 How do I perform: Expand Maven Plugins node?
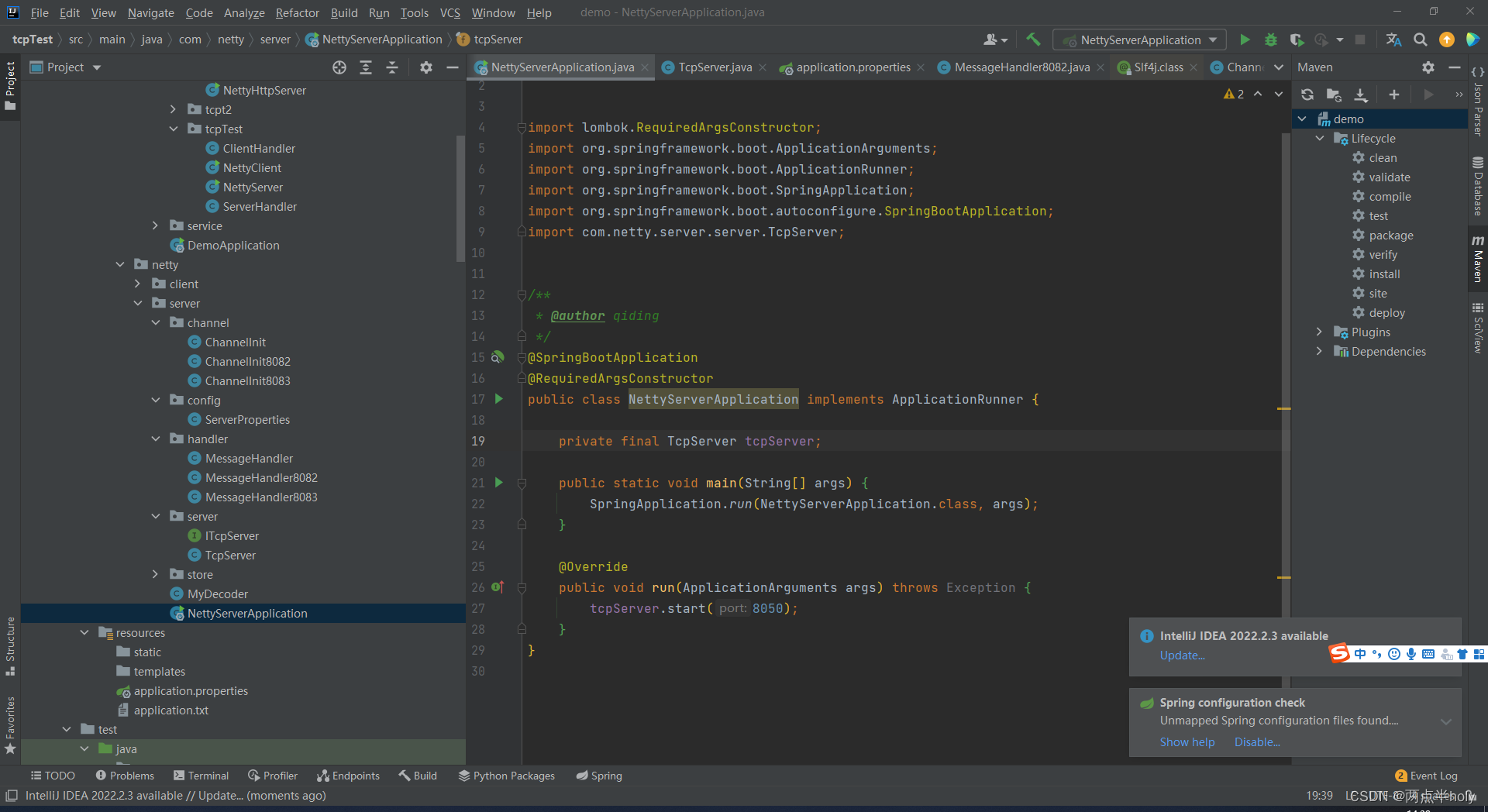pyautogui.click(x=1320, y=332)
